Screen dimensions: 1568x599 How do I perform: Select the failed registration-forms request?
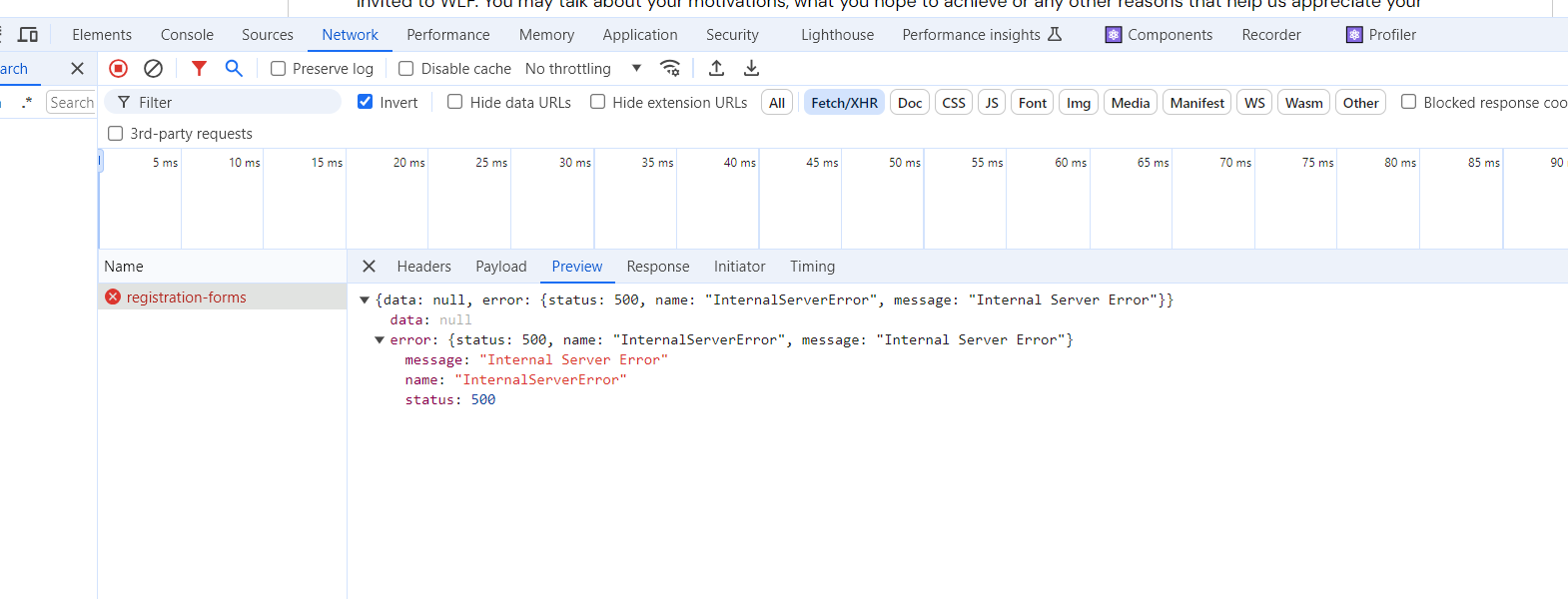pos(186,298)
